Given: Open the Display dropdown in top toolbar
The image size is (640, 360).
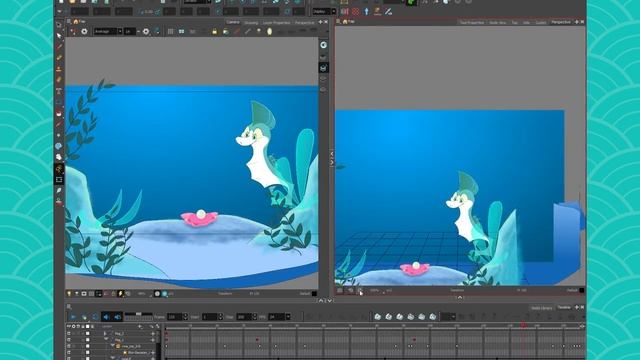Looking at the screenshot, I should [324, 11].
